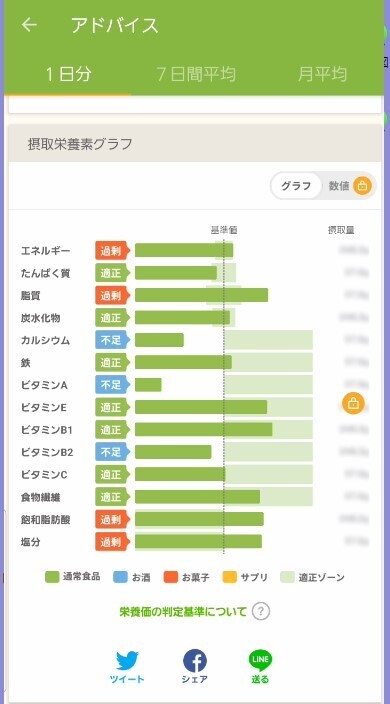Tap the お菓子 orange legend swatch
The image size is (390, 704).
[x=171, y=577]
